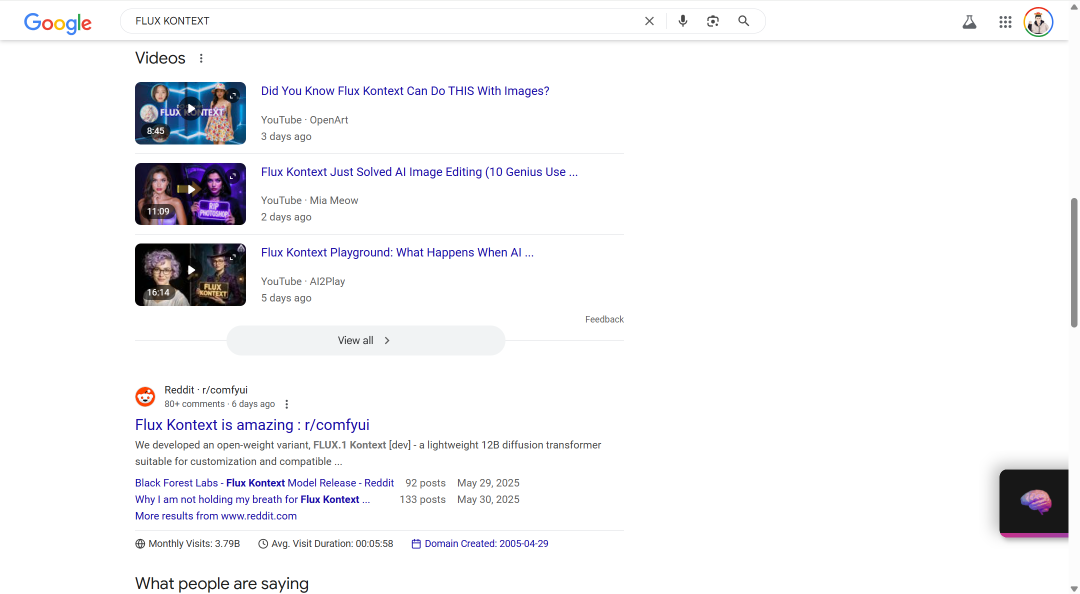Start voice search with microphone icon
Screen dimensions: 1080x594
point(683,21)
